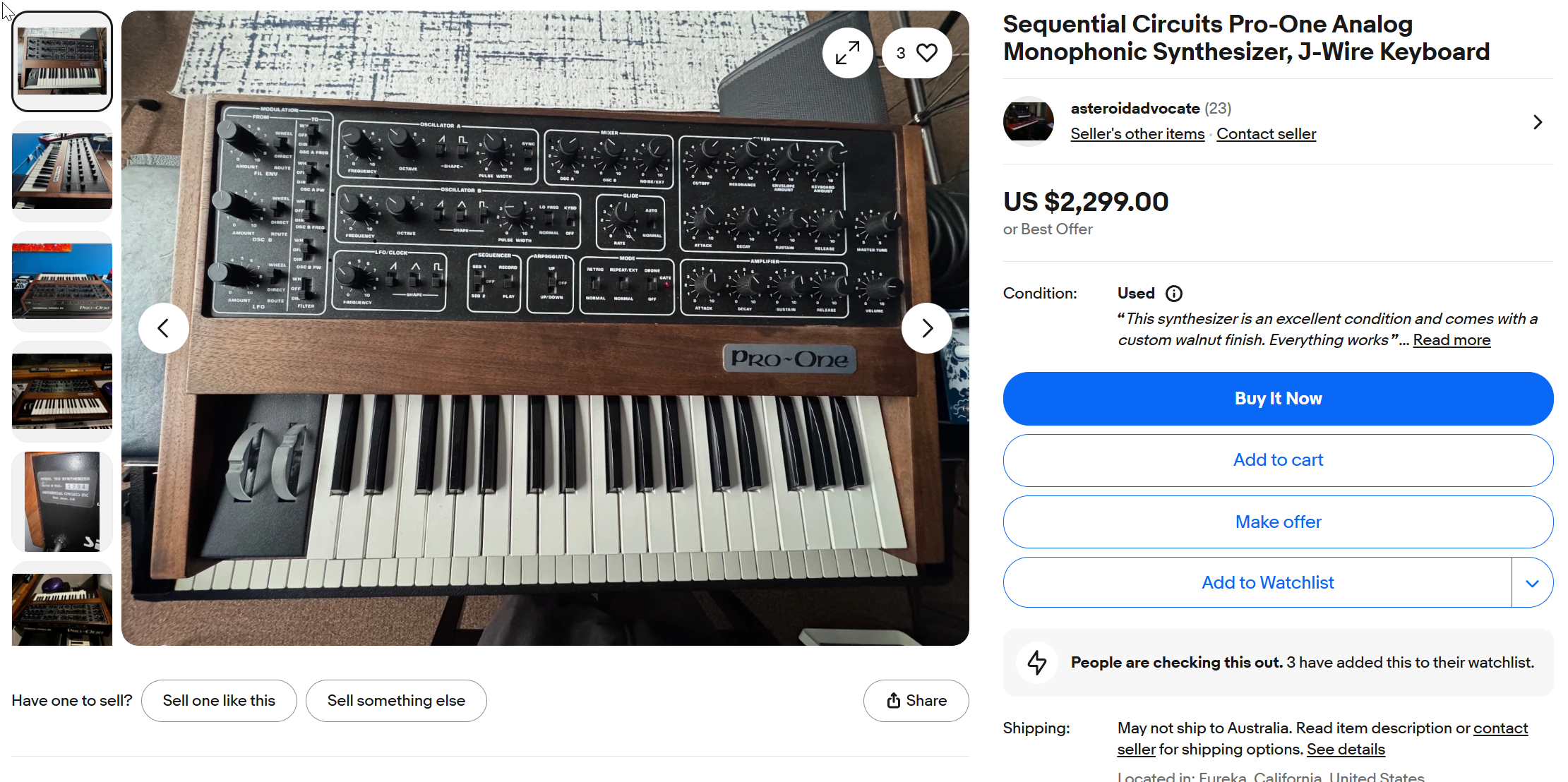Click Sell one like this button

click(219, 701)
